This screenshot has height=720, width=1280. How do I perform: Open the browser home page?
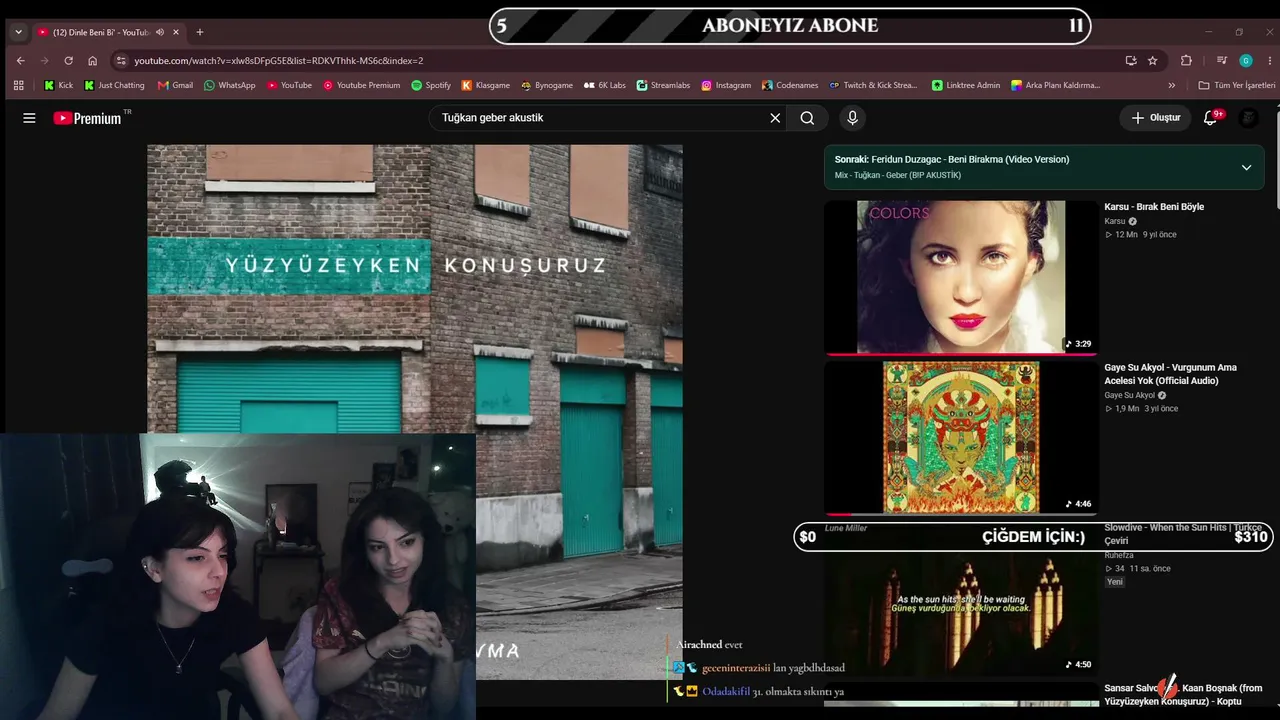coord(92,60)
